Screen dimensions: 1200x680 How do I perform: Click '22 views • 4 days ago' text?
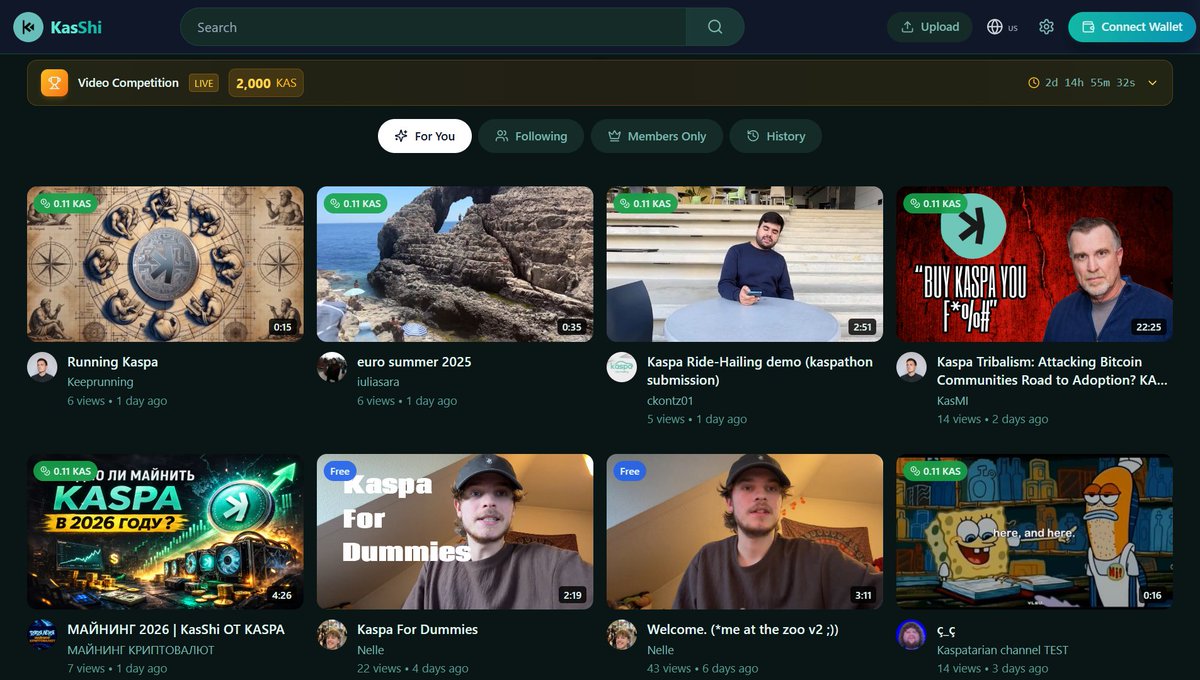click(412, 669)
